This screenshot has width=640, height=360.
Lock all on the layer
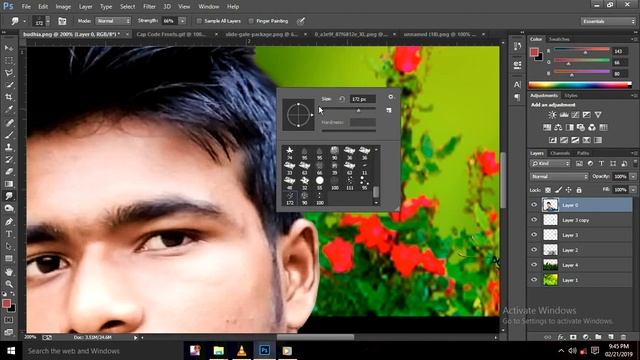pos(579,190)
